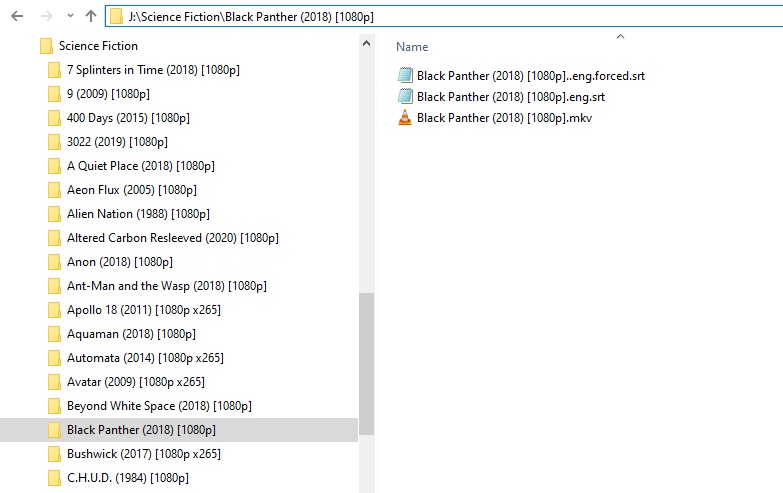Viewport: 783px width, 493px height.
Task: Click the Back navigation arrow
Action: pos(17,16)
